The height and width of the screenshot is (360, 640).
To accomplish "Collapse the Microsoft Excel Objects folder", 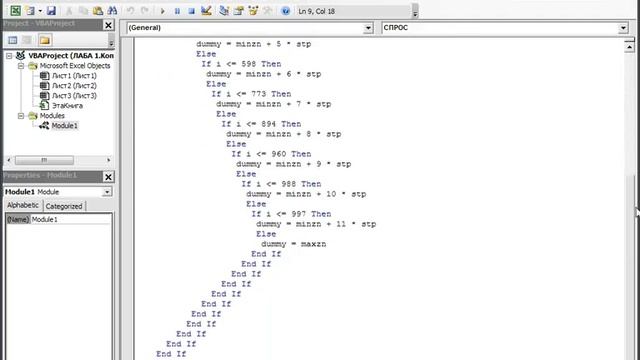I will (x=21, y=66).
